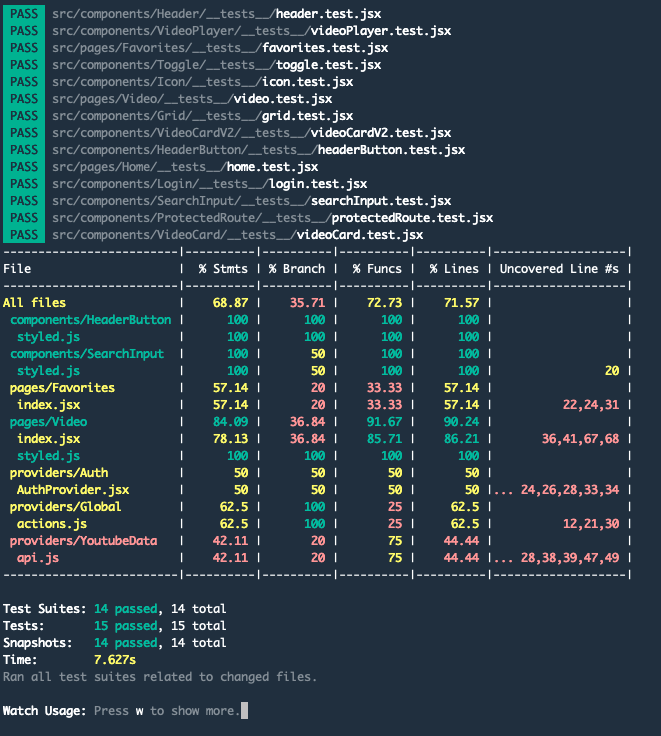Click the providers/YoutubeData row label
Image resolution: width=661 pixels, height=736 pixels.
coord(84,541)
